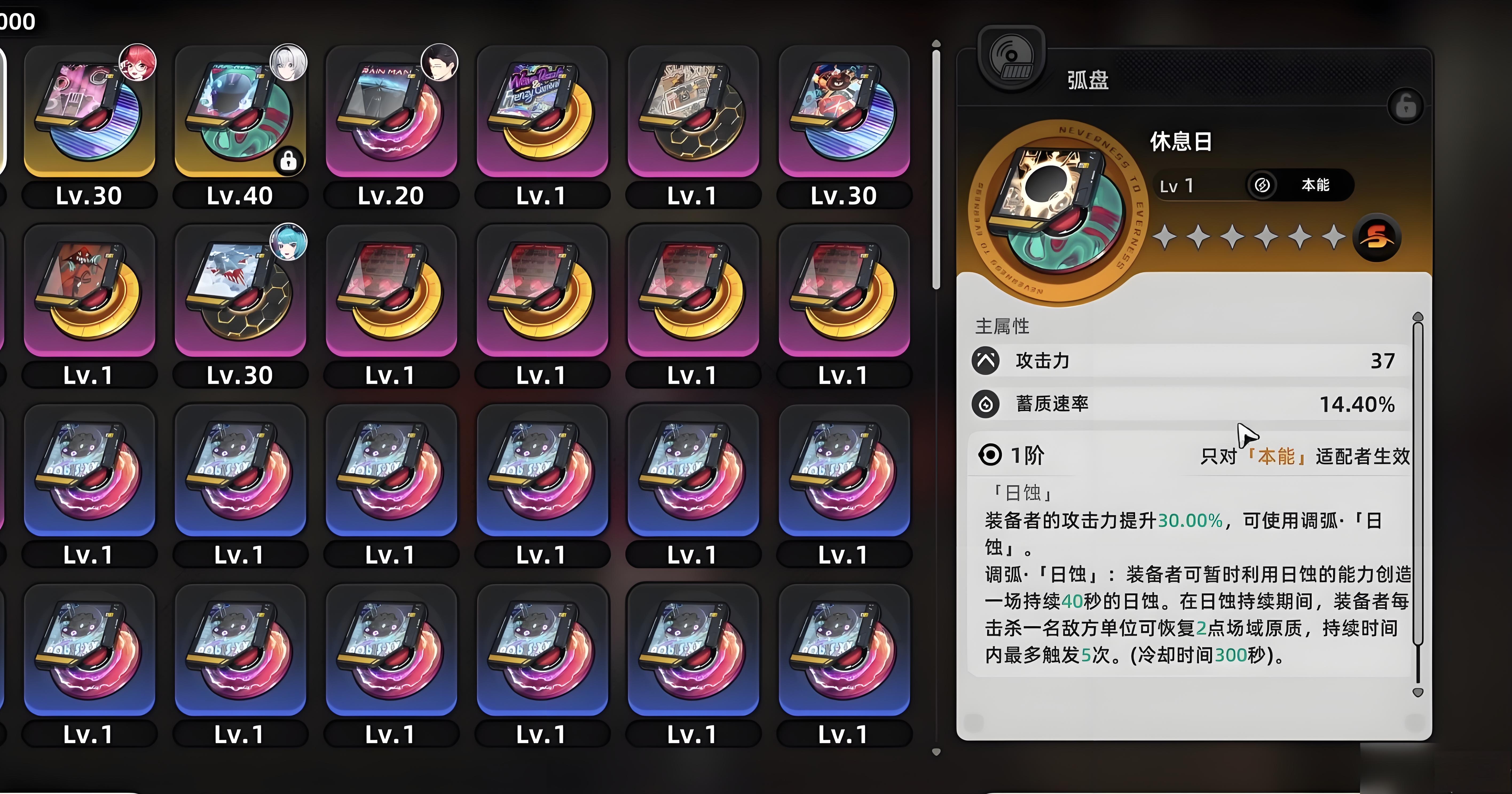The image size is (1512, 794).
Task: Select the Wave Rock Frenzy disc
Action: 542,112
